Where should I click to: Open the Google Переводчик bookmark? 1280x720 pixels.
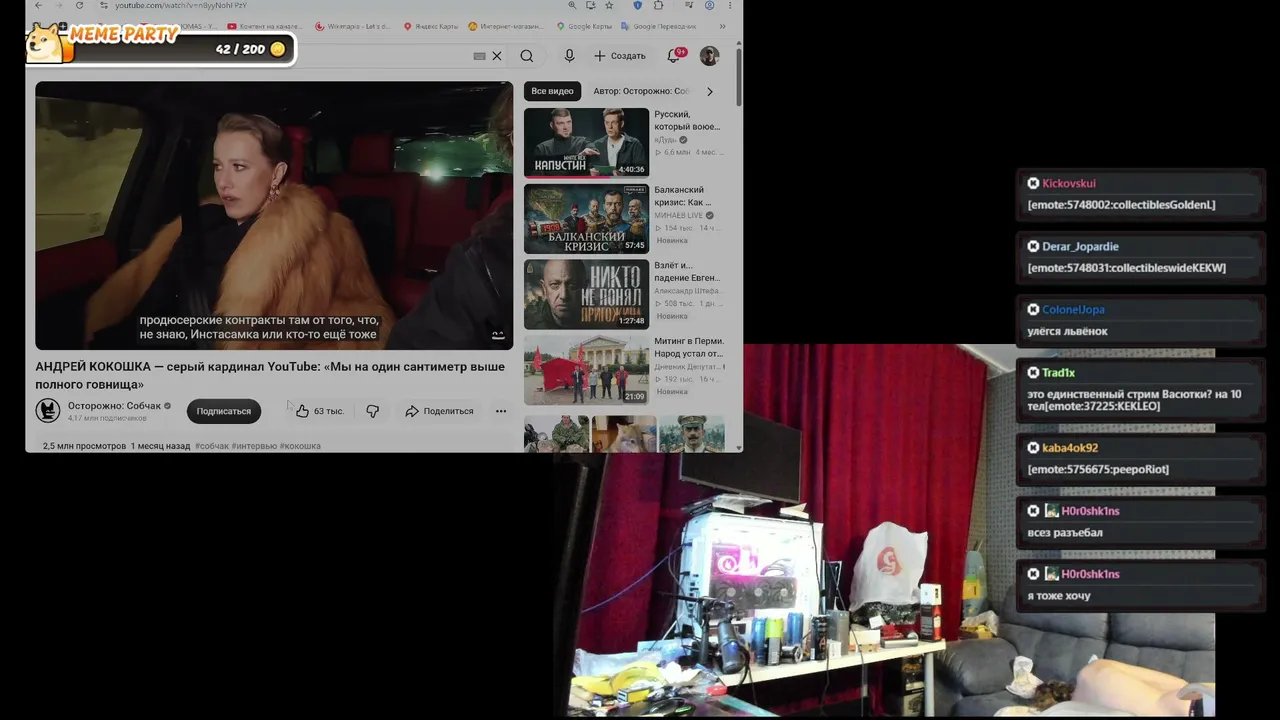pos(659,26)
